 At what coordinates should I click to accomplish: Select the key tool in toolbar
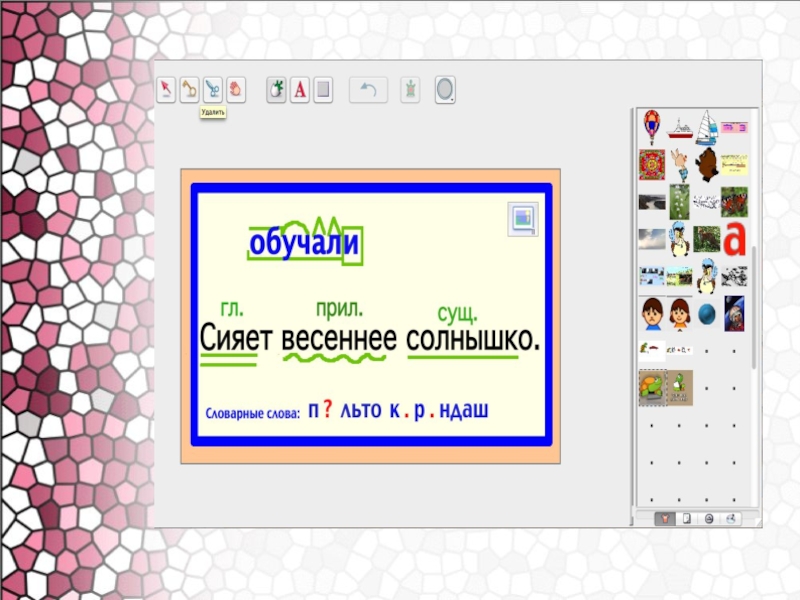pos(189,90)
